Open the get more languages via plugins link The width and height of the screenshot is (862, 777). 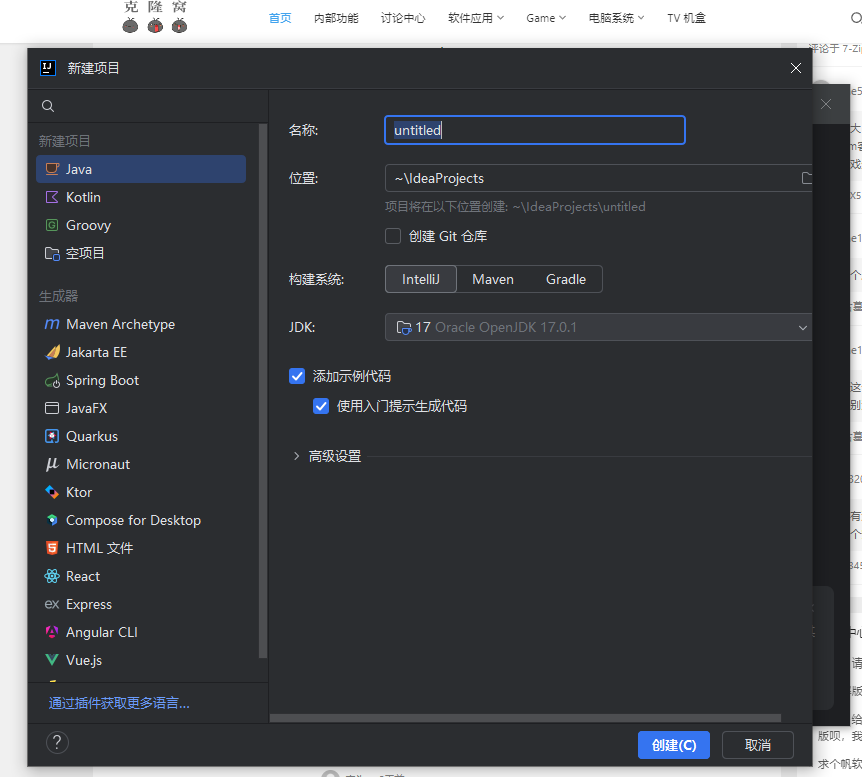[119, 703]
